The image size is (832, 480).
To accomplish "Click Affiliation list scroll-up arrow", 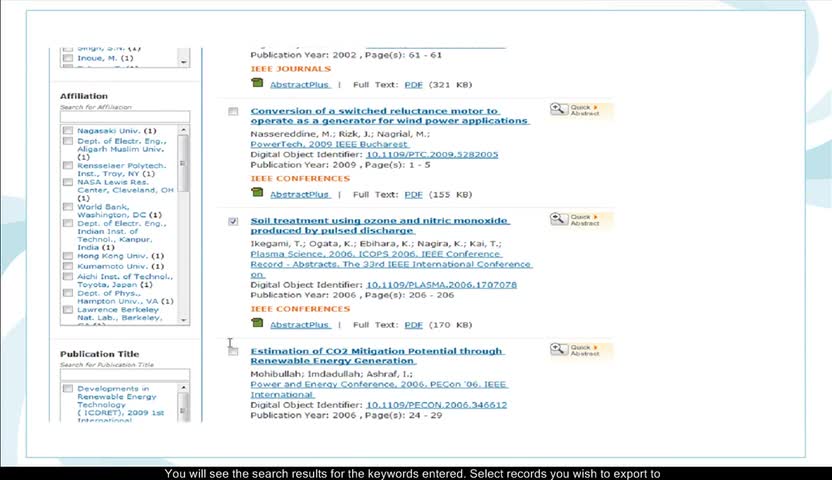I will point(184,130).
